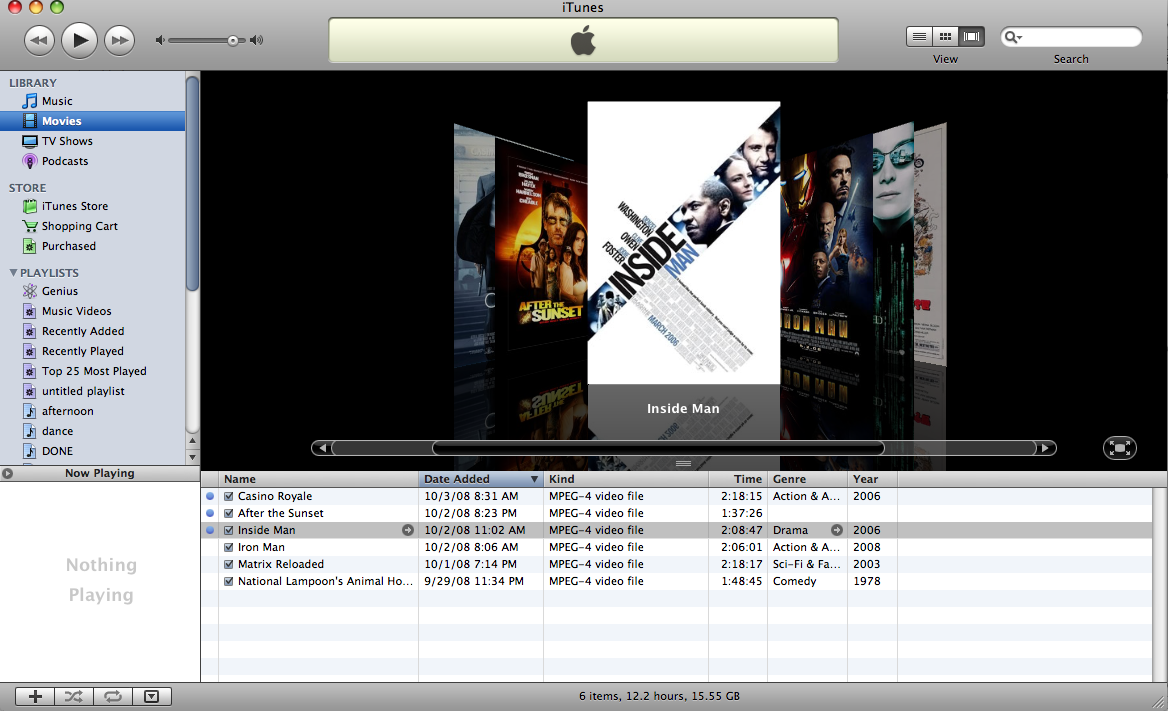1168x711 pixels.
Task: Open Recently Played smart playlist
Action: [x=83, y=351]
